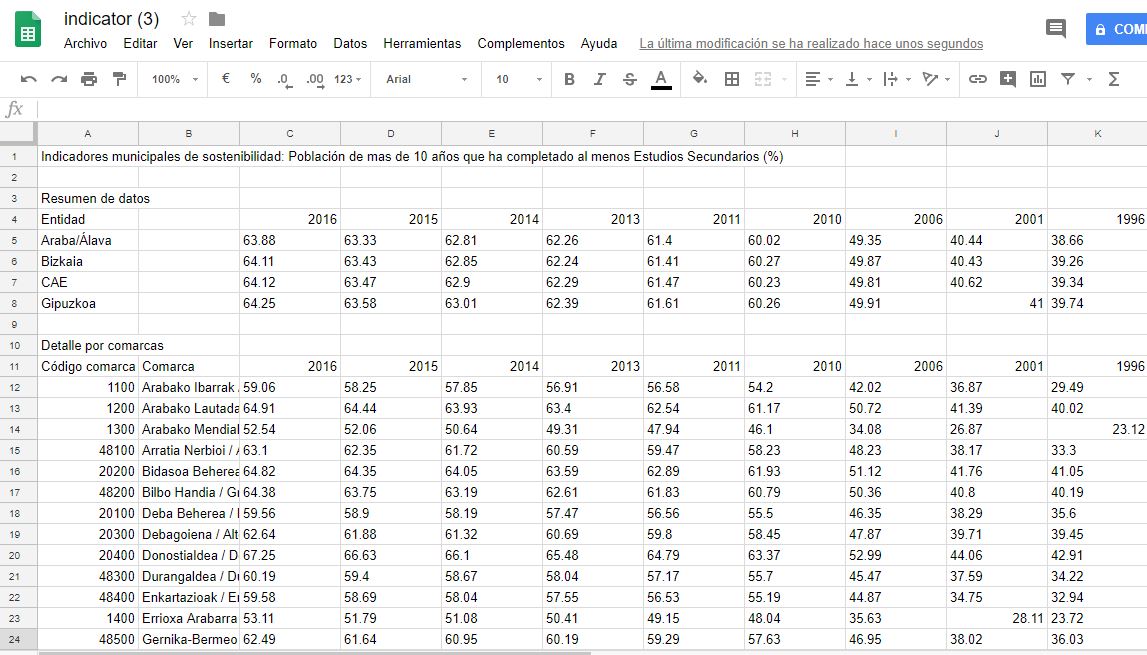Screen dimensions: 1147x655
Task: Decrease decimal places
Action: [285, 79]
